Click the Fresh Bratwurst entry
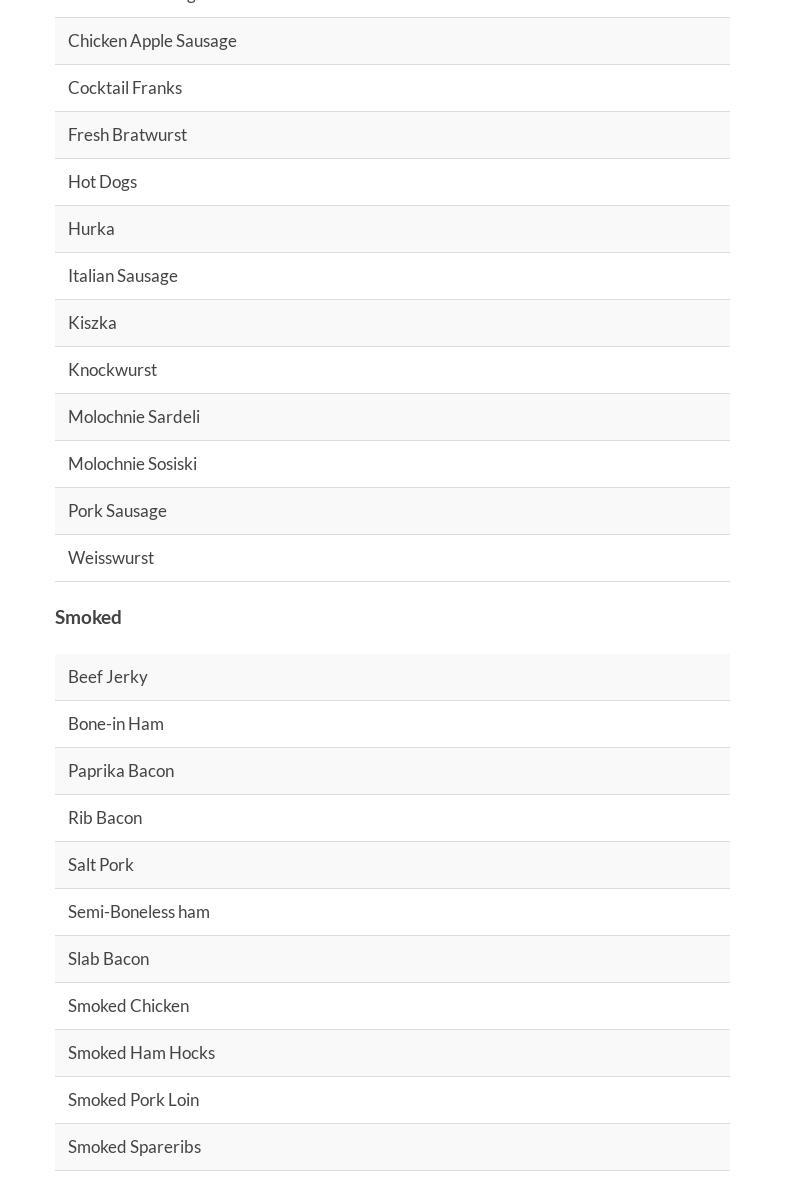The image size is (785, 1182). tap(127, 135)
